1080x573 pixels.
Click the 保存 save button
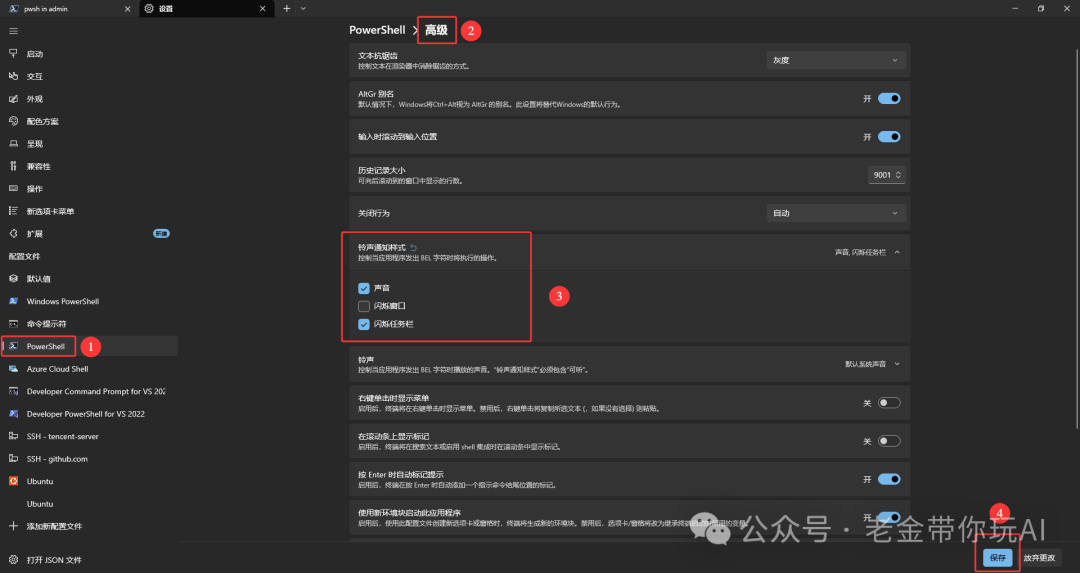(997, 557)
